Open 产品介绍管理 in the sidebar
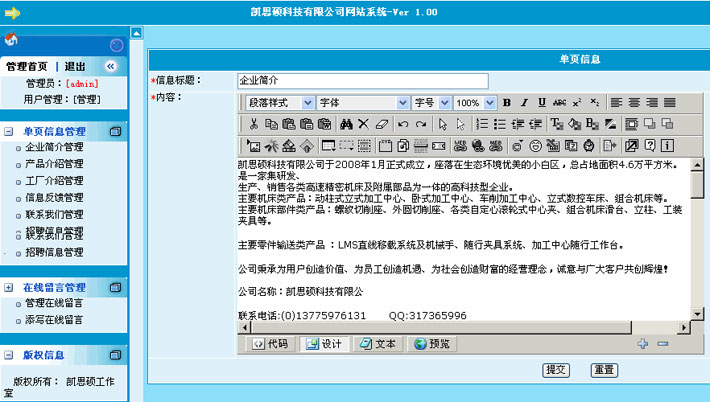Image resolution: width=710 pixels, height=402 pixels. point(54,164)
